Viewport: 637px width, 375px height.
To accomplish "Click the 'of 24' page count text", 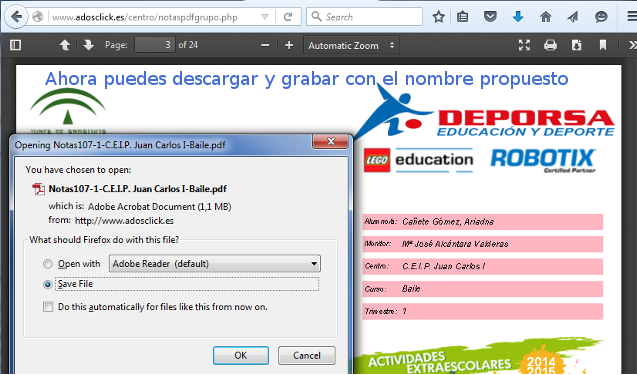I will click(x=188, y=45).
